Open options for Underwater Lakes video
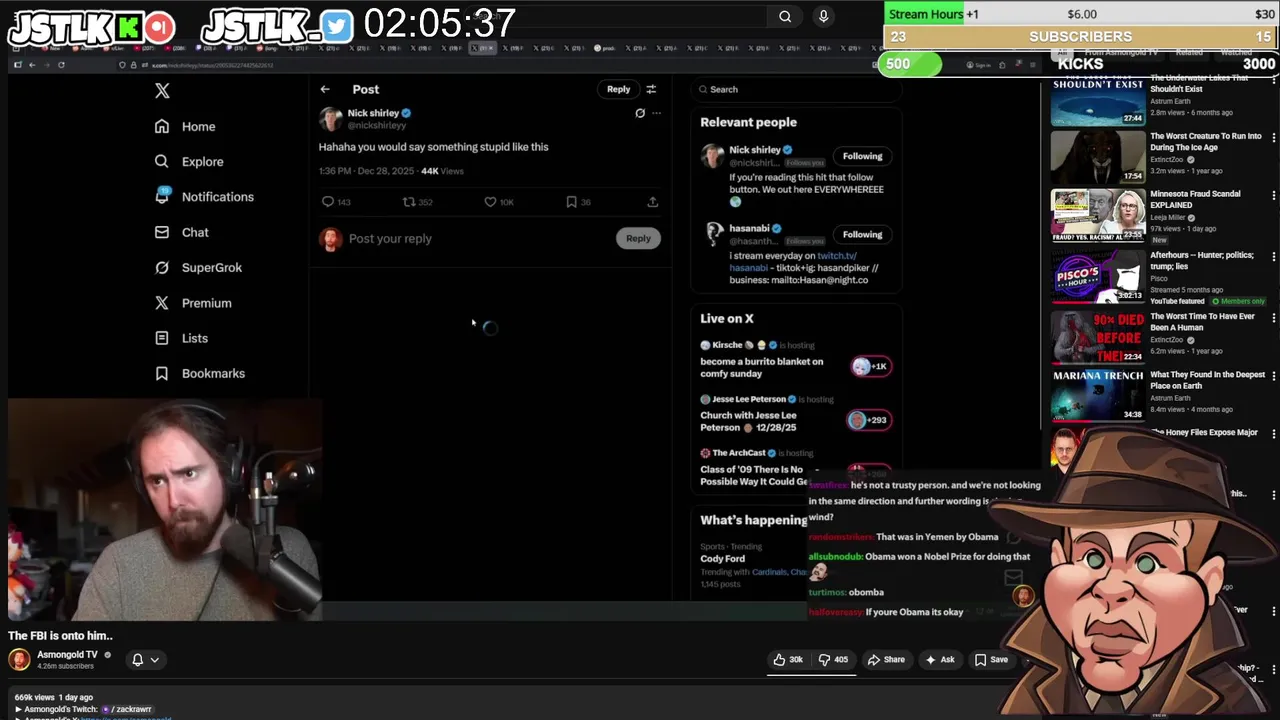 (1273, 80)
